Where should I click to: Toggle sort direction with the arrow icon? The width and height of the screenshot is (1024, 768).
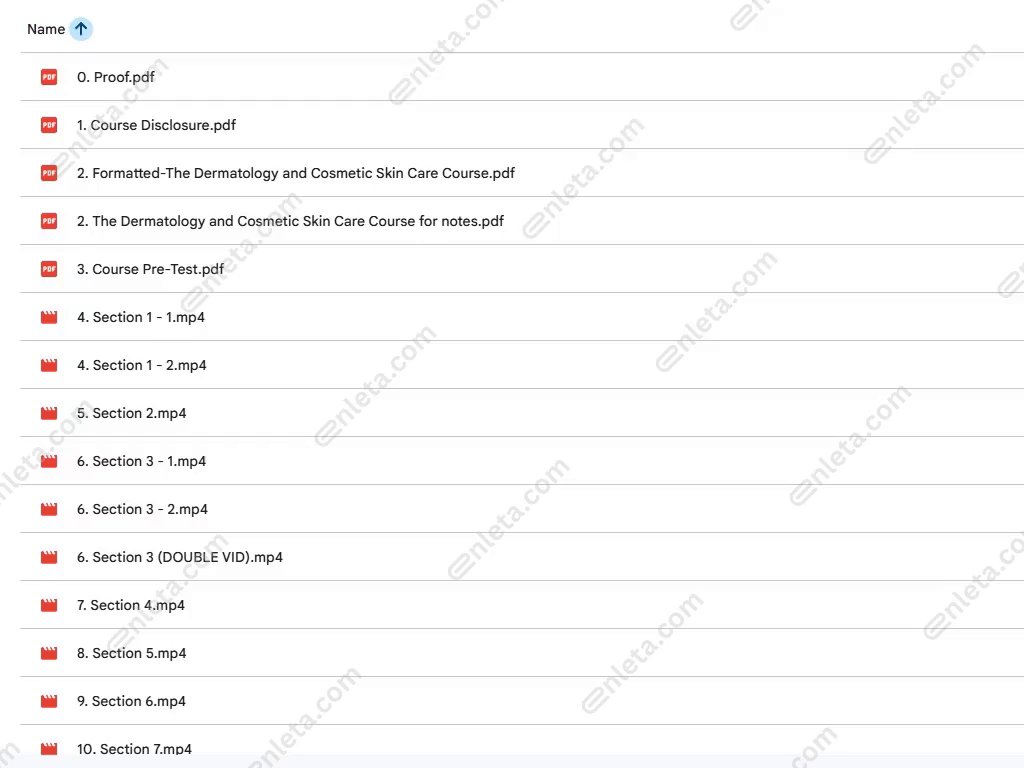81,29
